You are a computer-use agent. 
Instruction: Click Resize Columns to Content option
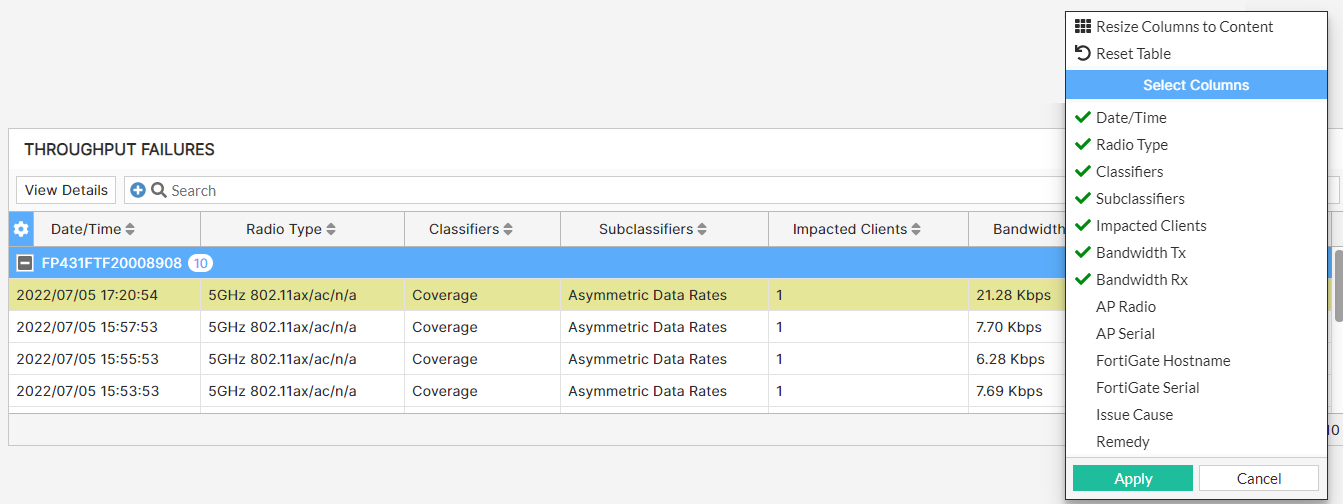pos(1184,27)
